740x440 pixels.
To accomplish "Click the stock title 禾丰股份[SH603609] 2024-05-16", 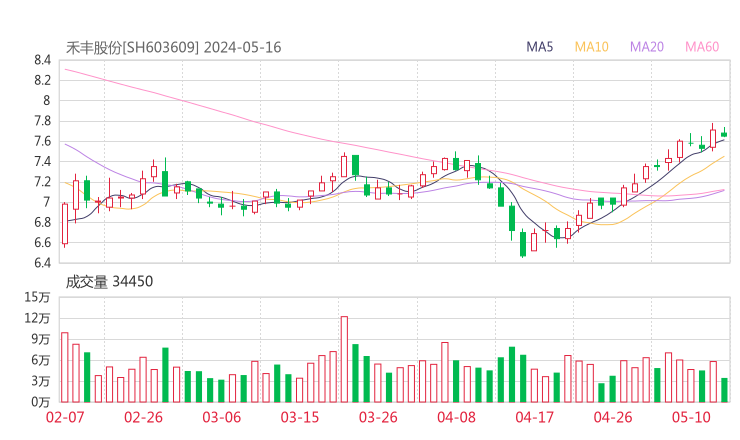I will pyautogui.click(x=173, y=48).
